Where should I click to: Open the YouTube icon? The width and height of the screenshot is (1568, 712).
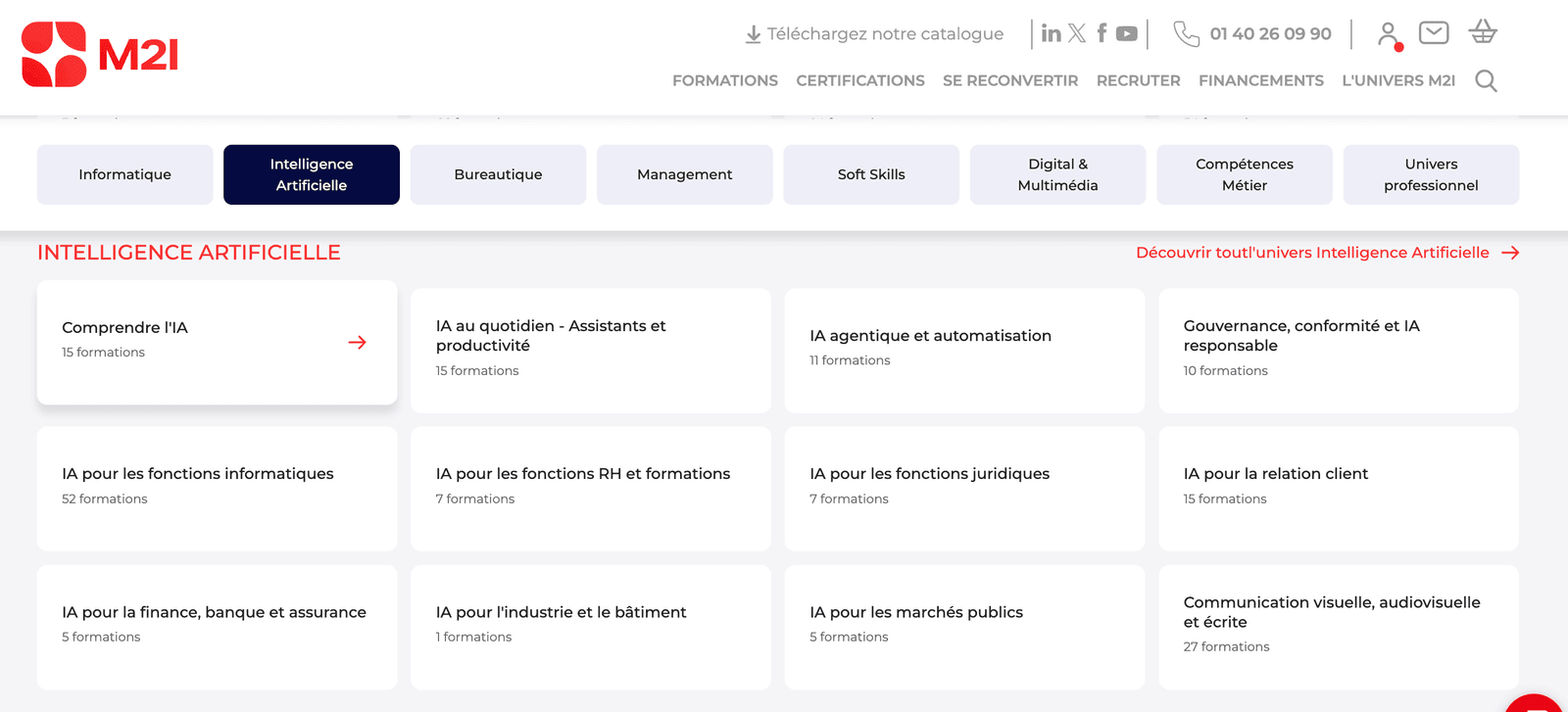pos(1127,33)
